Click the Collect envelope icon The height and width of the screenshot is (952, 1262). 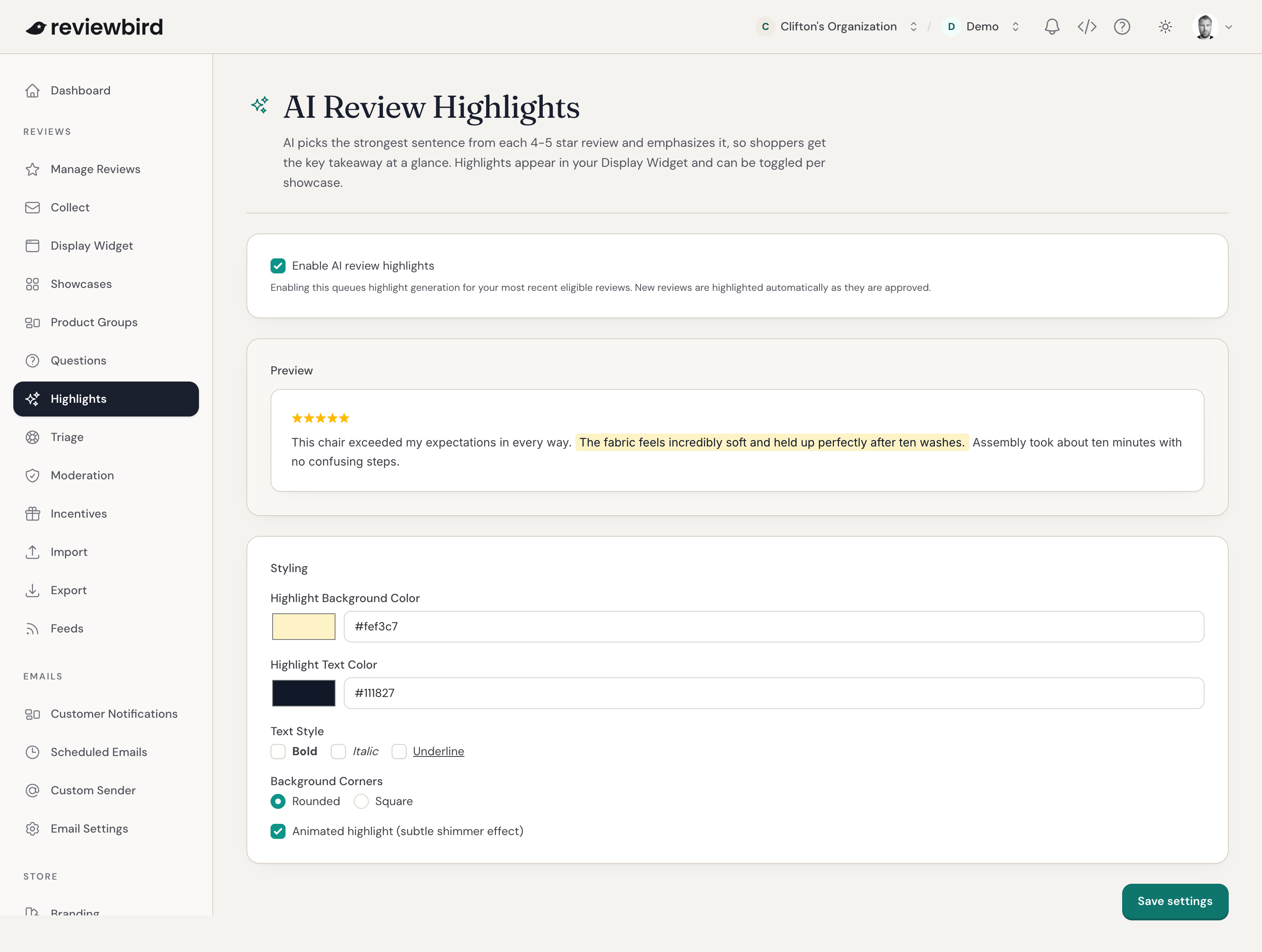pyautogui.click(x=32, y=208)
